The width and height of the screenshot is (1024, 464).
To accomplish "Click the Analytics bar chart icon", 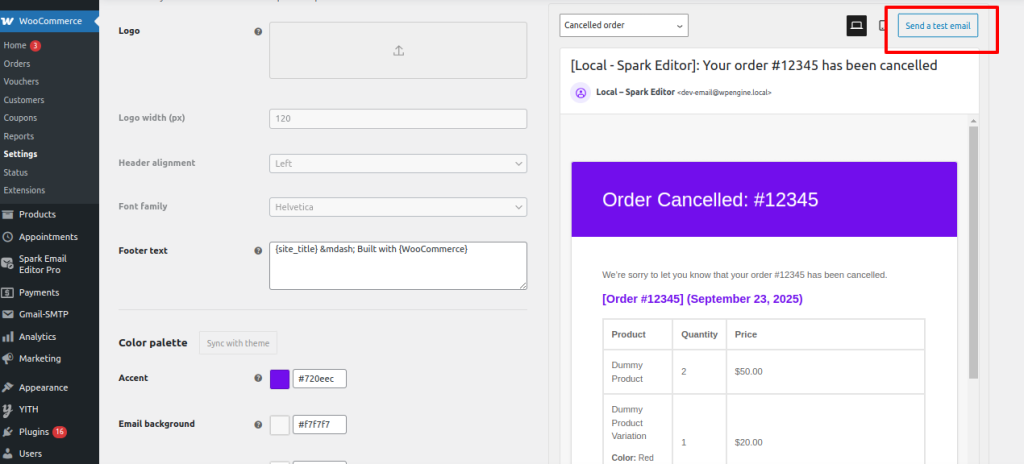I will 8,337.
